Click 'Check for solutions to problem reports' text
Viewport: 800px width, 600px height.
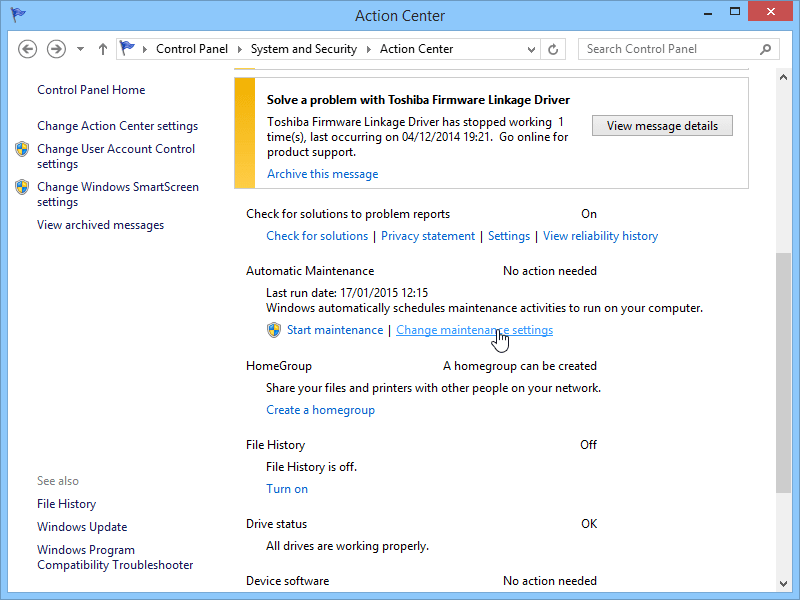348,214
